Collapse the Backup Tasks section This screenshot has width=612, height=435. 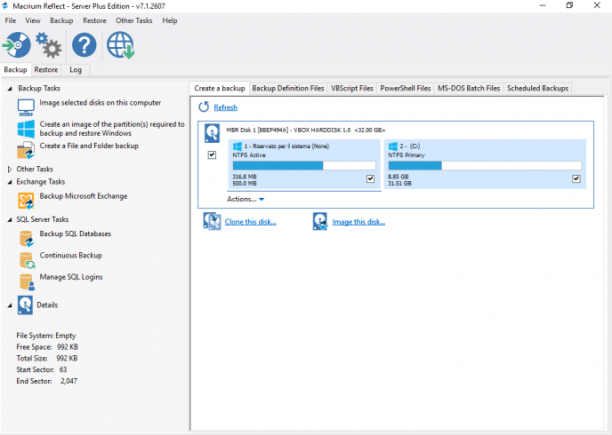[x=10, y=89]
